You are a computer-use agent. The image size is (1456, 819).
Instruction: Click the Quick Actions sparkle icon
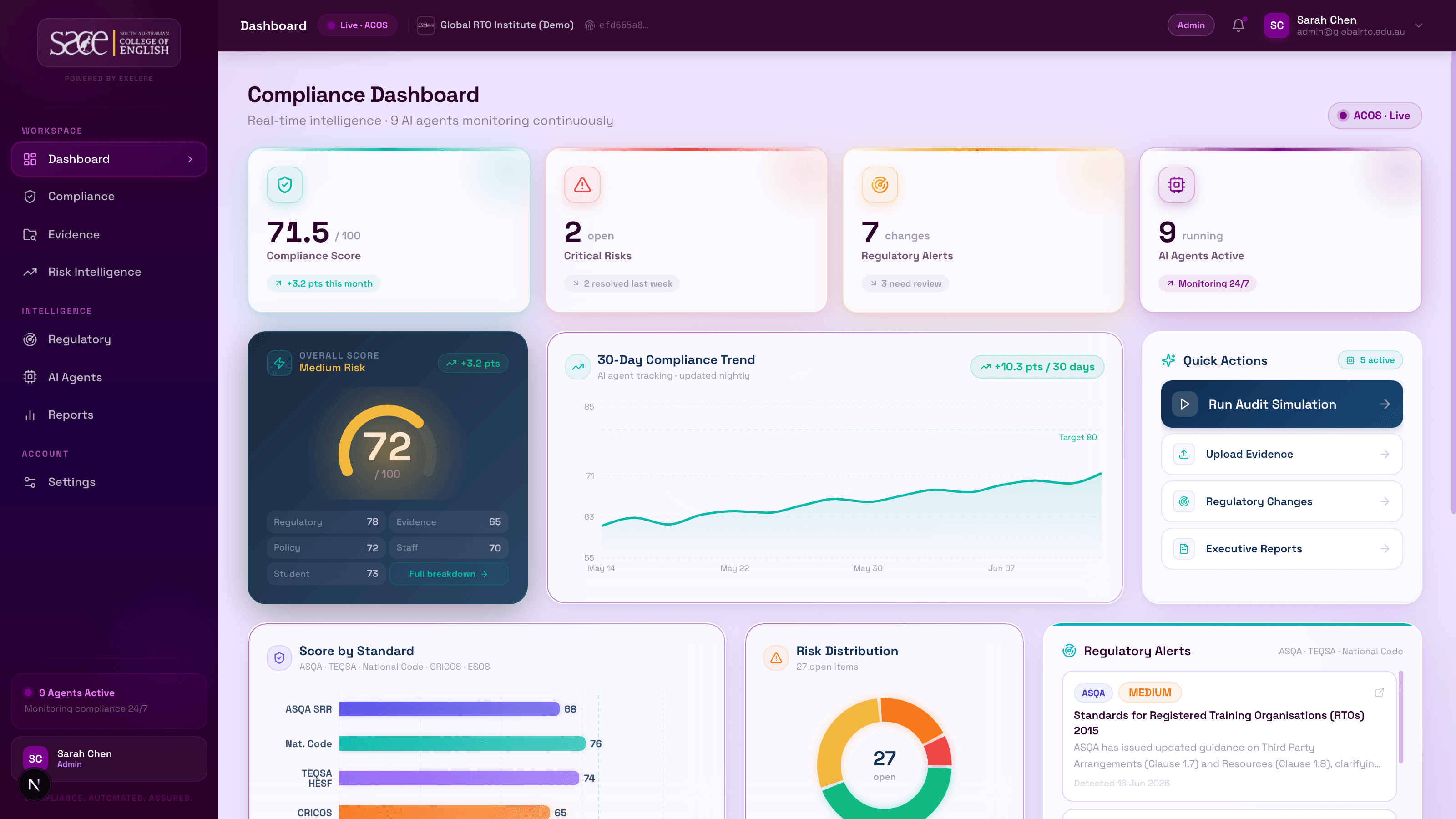(x=1168, y=361)
